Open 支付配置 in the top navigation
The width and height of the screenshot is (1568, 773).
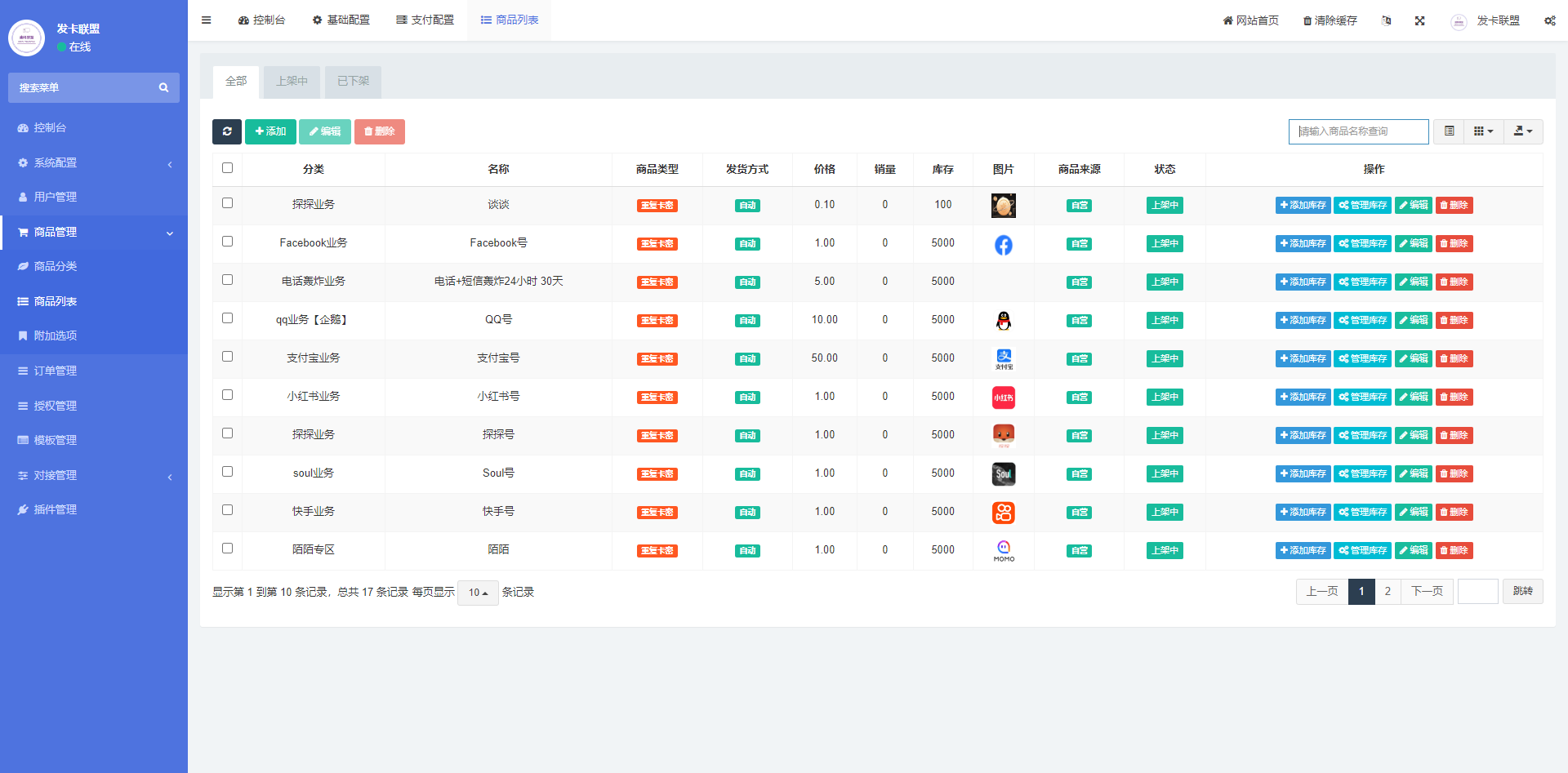tap(425, 20)
